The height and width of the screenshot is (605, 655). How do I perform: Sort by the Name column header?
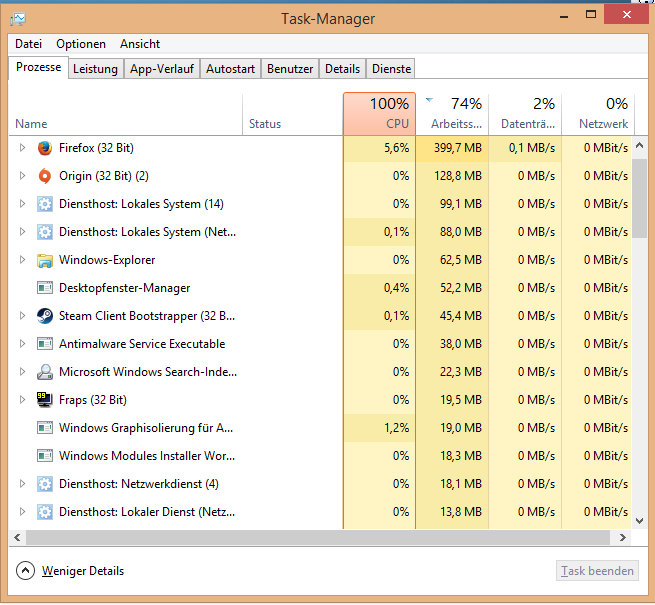pos(125,114)
